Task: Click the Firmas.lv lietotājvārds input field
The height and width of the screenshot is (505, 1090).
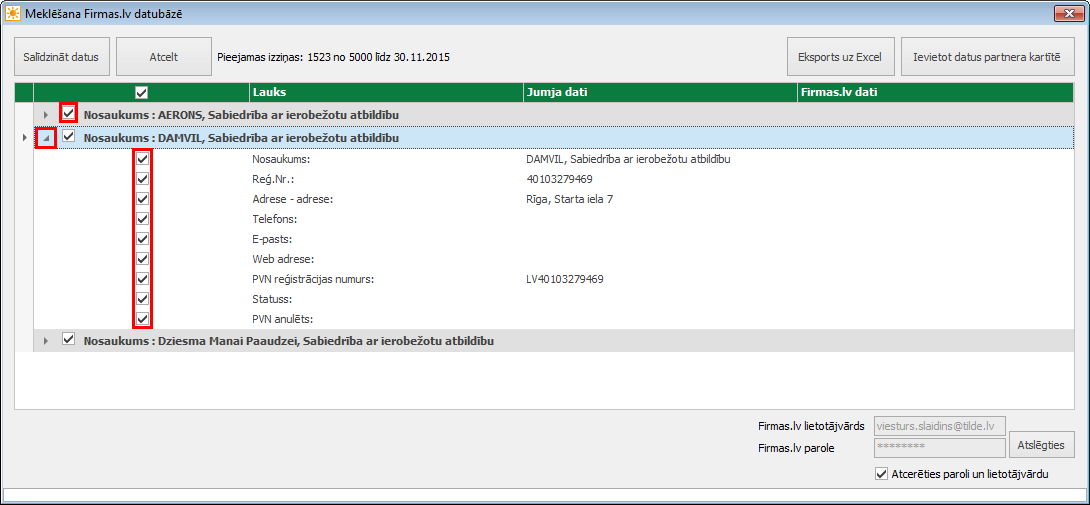Action: pos(939,425)
